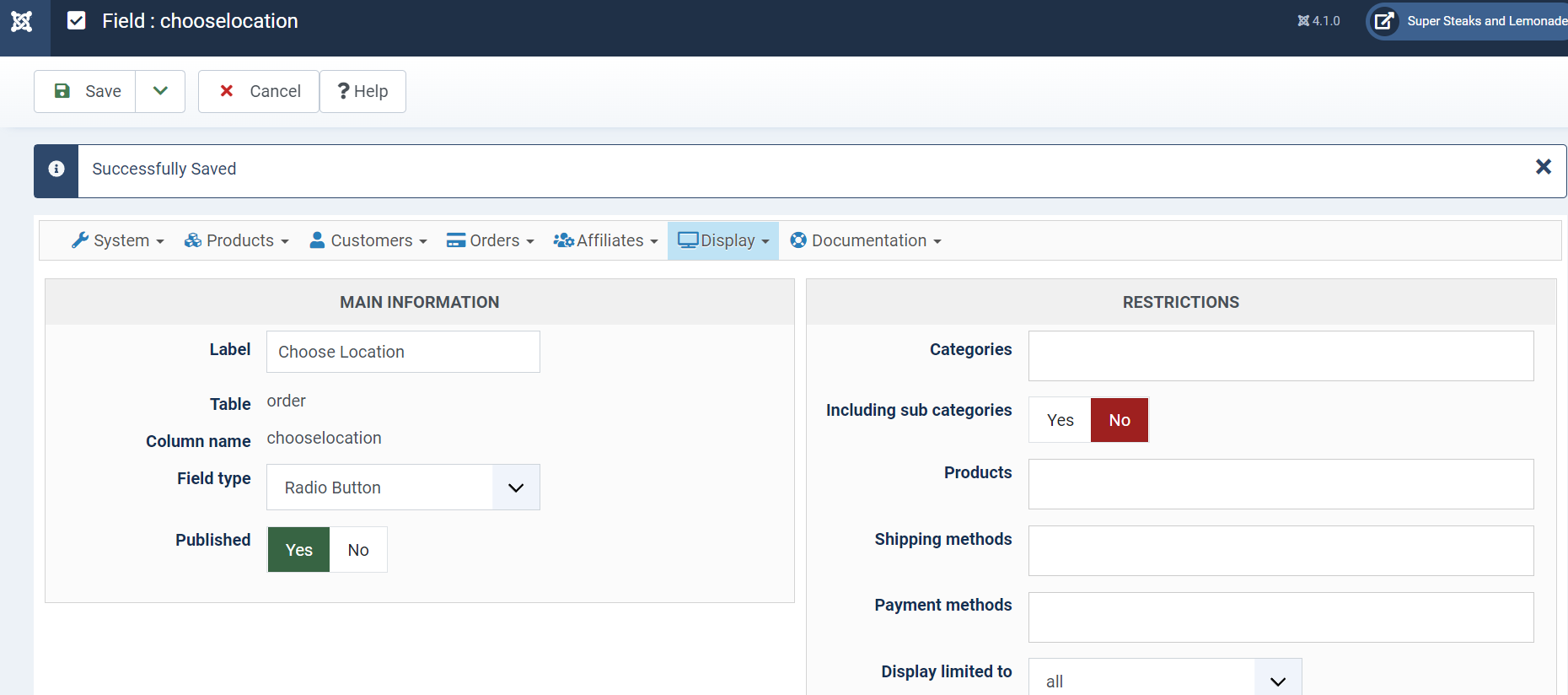Open the Documentation menu
Screen dimensions: 1568x695
pos(866,240)
